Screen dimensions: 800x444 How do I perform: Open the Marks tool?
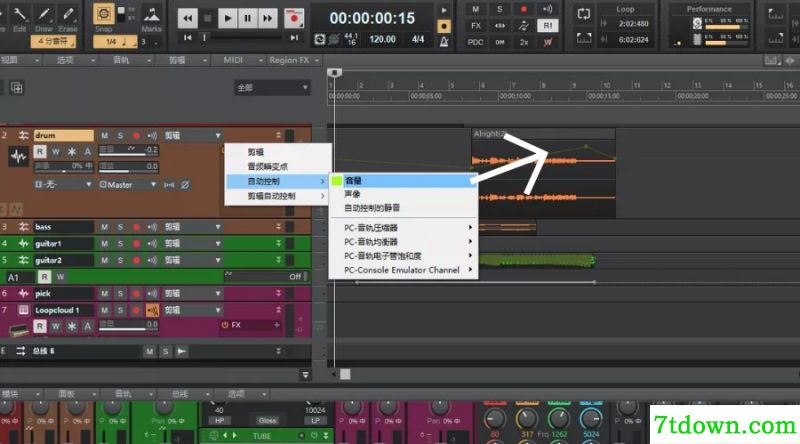pos(152,17)
